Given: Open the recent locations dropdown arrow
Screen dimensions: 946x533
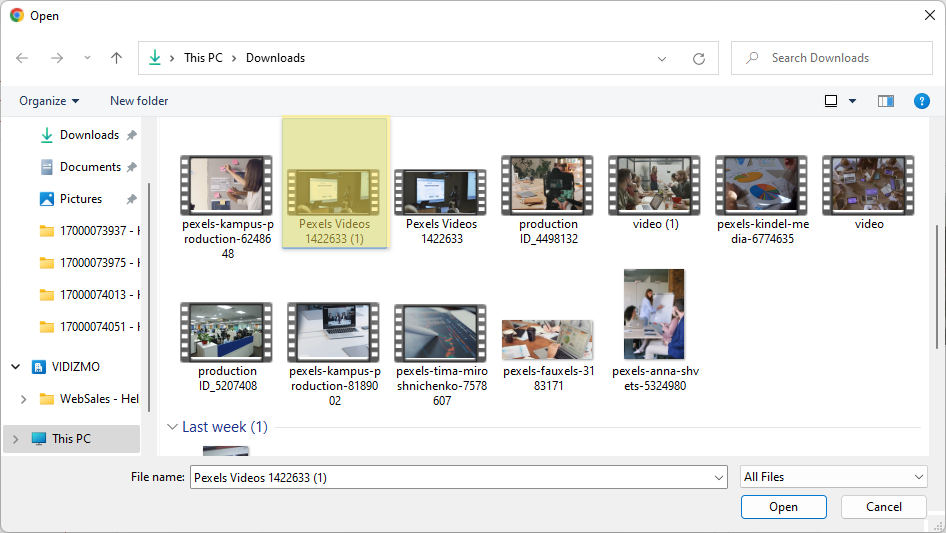Looking at the screenshot, I should (x=85, y=58).
